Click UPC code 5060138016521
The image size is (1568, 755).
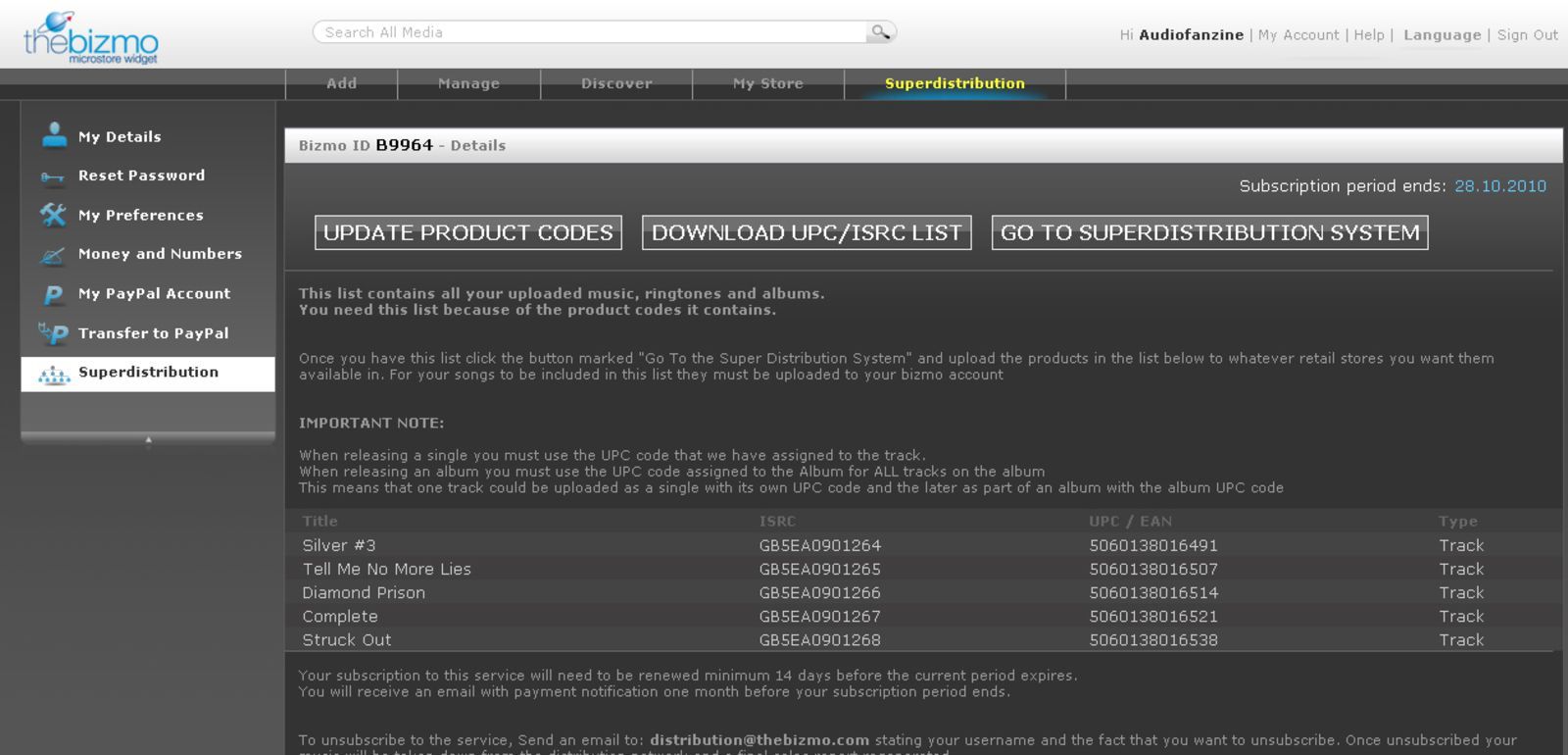[1153, 616]
